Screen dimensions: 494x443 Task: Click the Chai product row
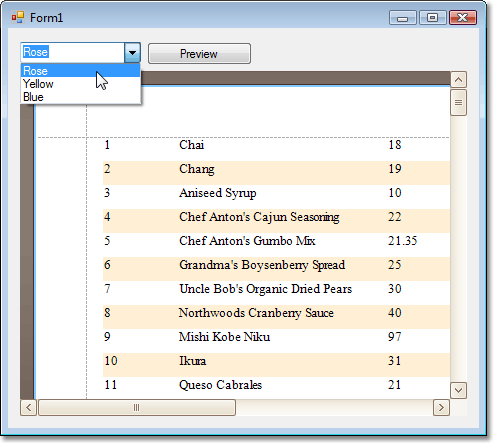[x=276, y=145]
